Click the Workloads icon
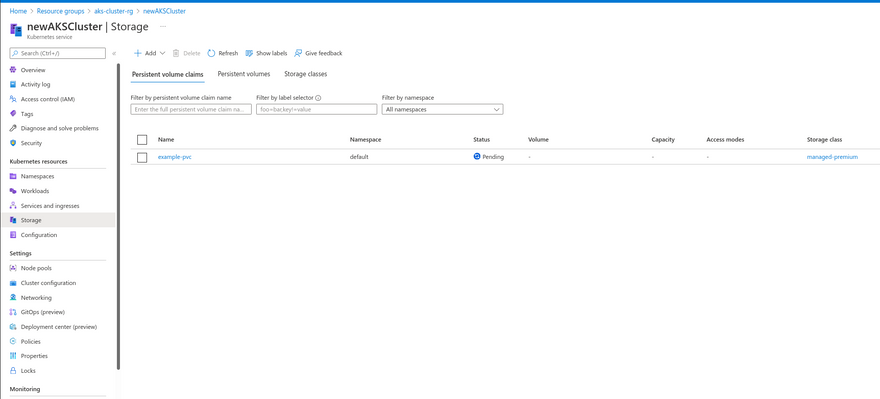Image resolution: width=880 pixels, height=399 pixels. pyautogui.click(x=13, y=191)
